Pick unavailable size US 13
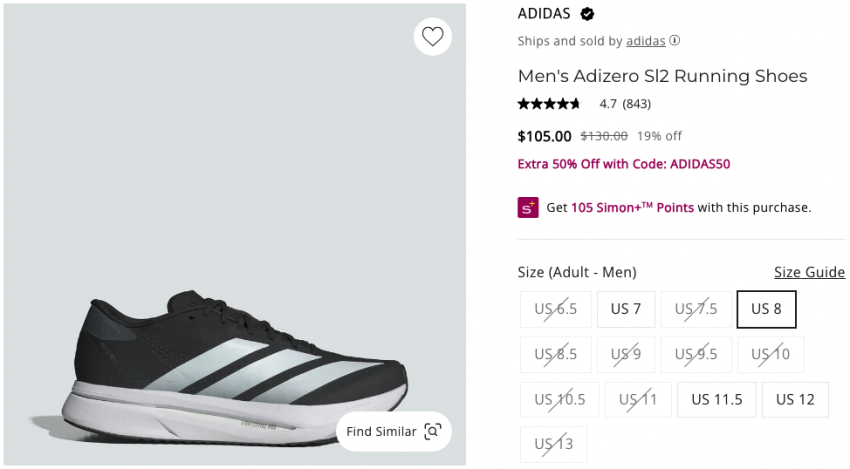850x469 pixels. tap(553, 444)
